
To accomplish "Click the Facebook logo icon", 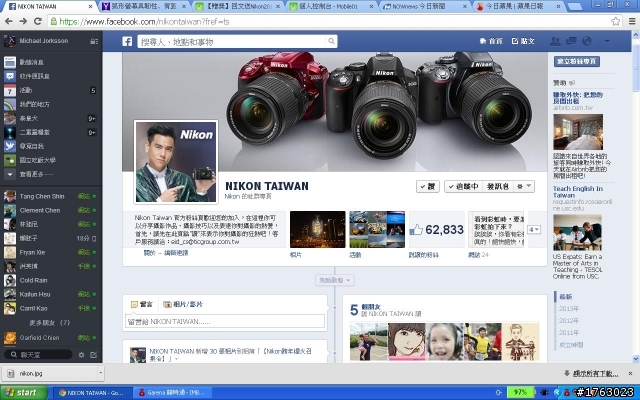I will pos(127,41).
